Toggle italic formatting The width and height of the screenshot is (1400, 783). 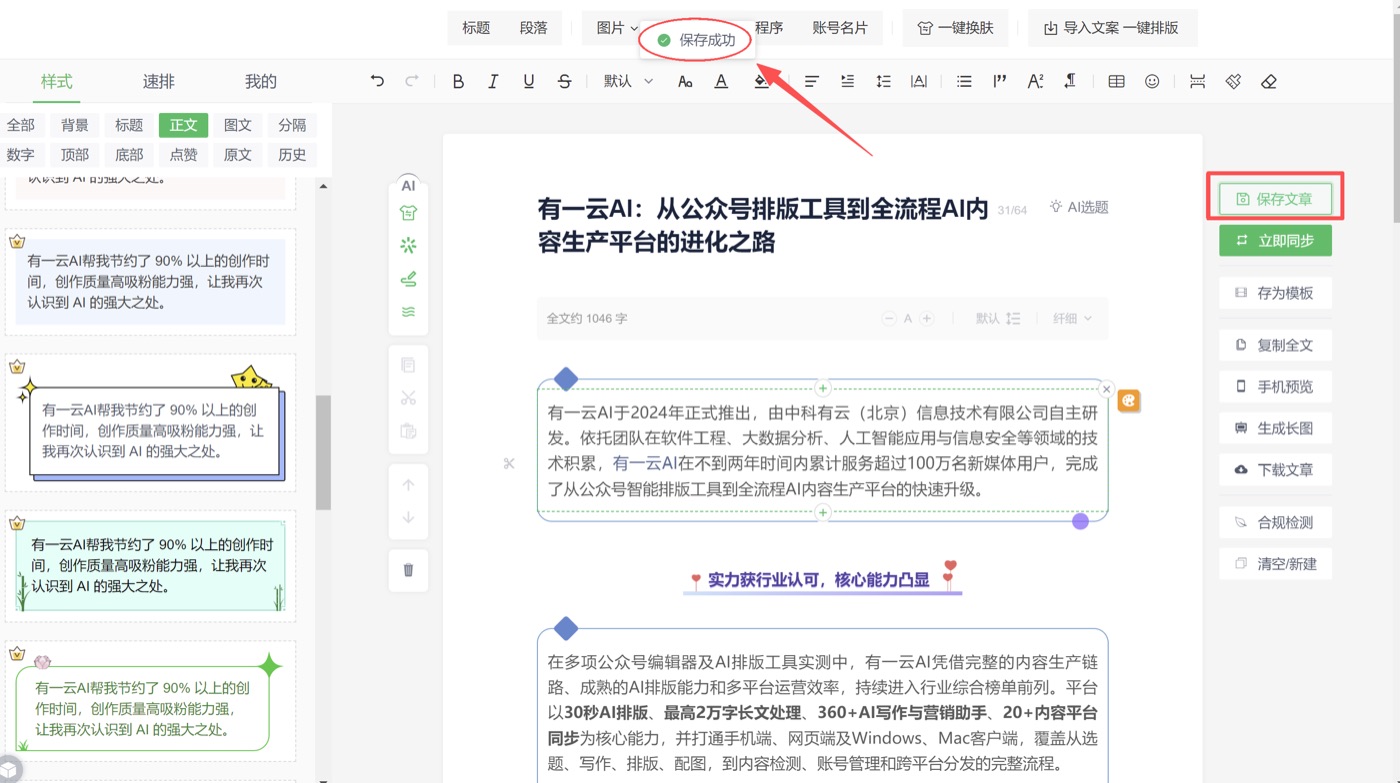click(x=493, y=82)
